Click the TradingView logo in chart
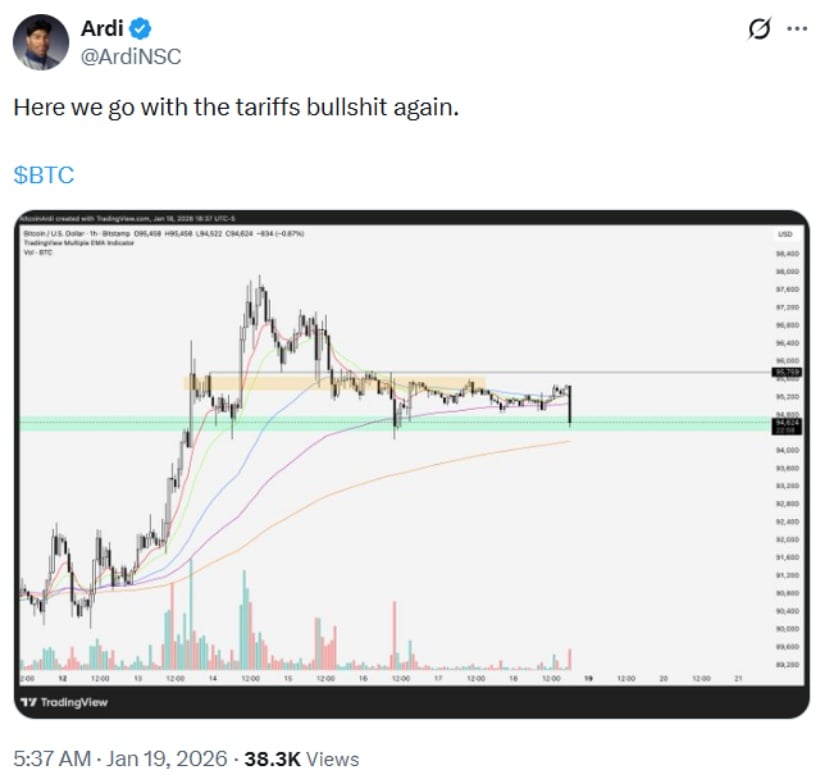 [x=66, y=702]
